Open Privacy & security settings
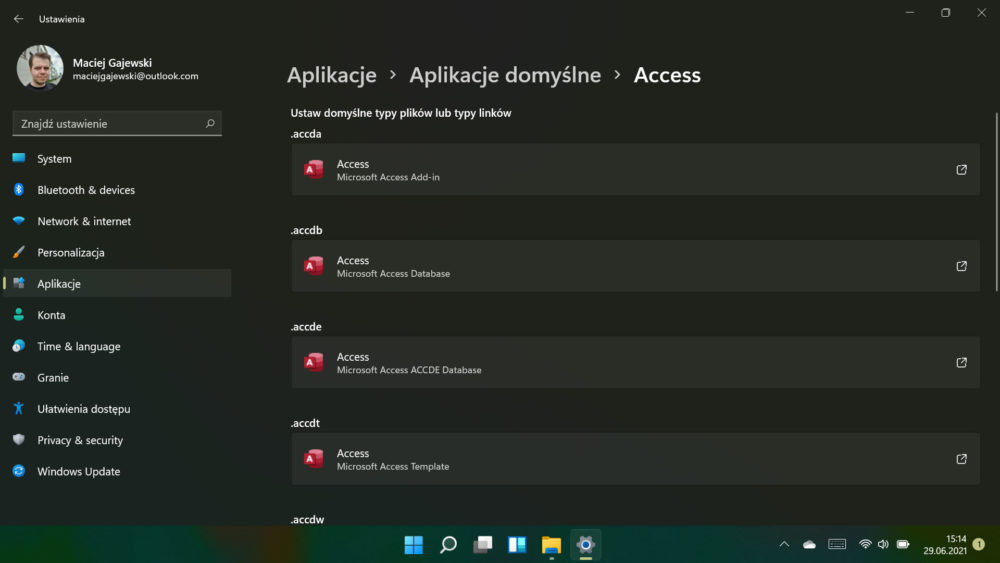Viewport: 1000px width, 563px height. 117,440
